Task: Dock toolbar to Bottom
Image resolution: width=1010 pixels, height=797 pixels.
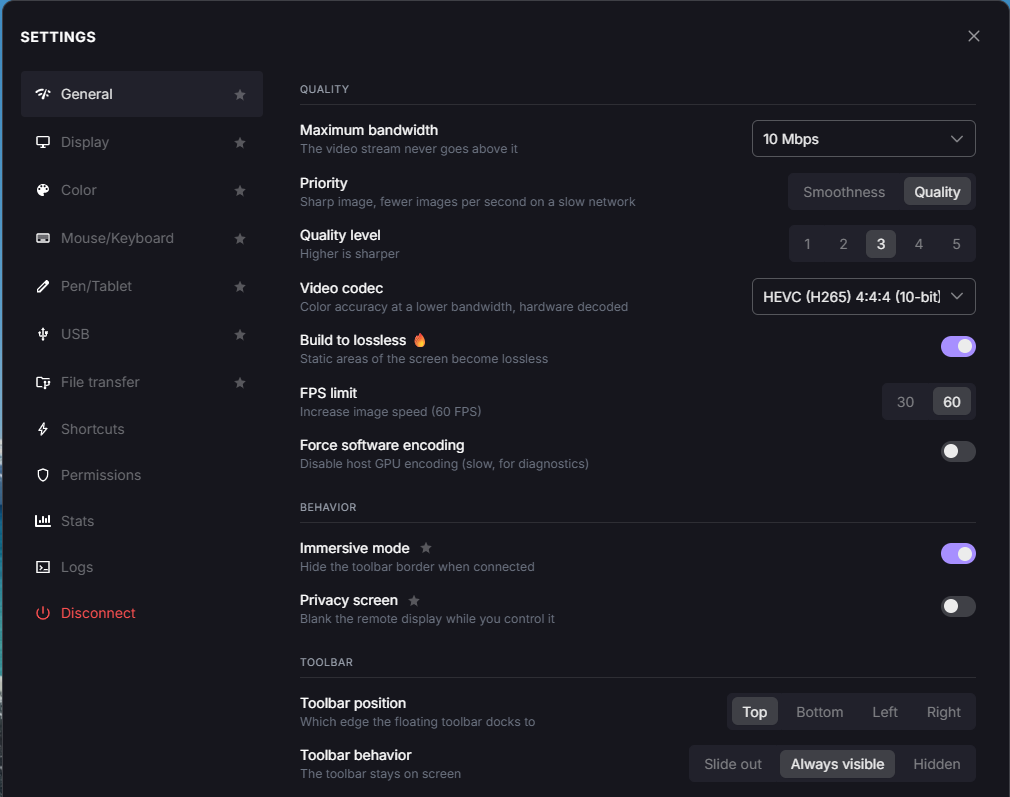Action: (x=819, y=712)
